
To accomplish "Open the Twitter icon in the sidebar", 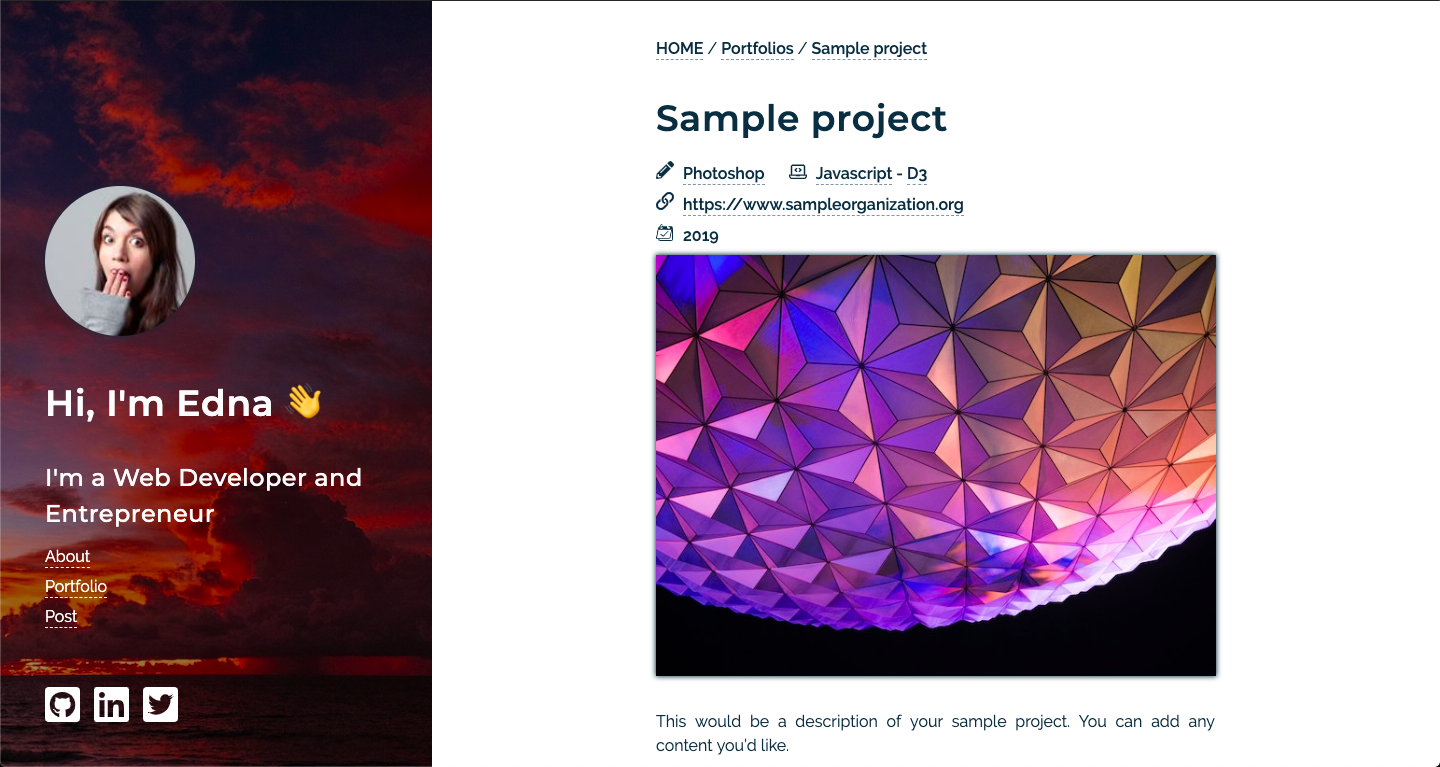I will point(160,704).
